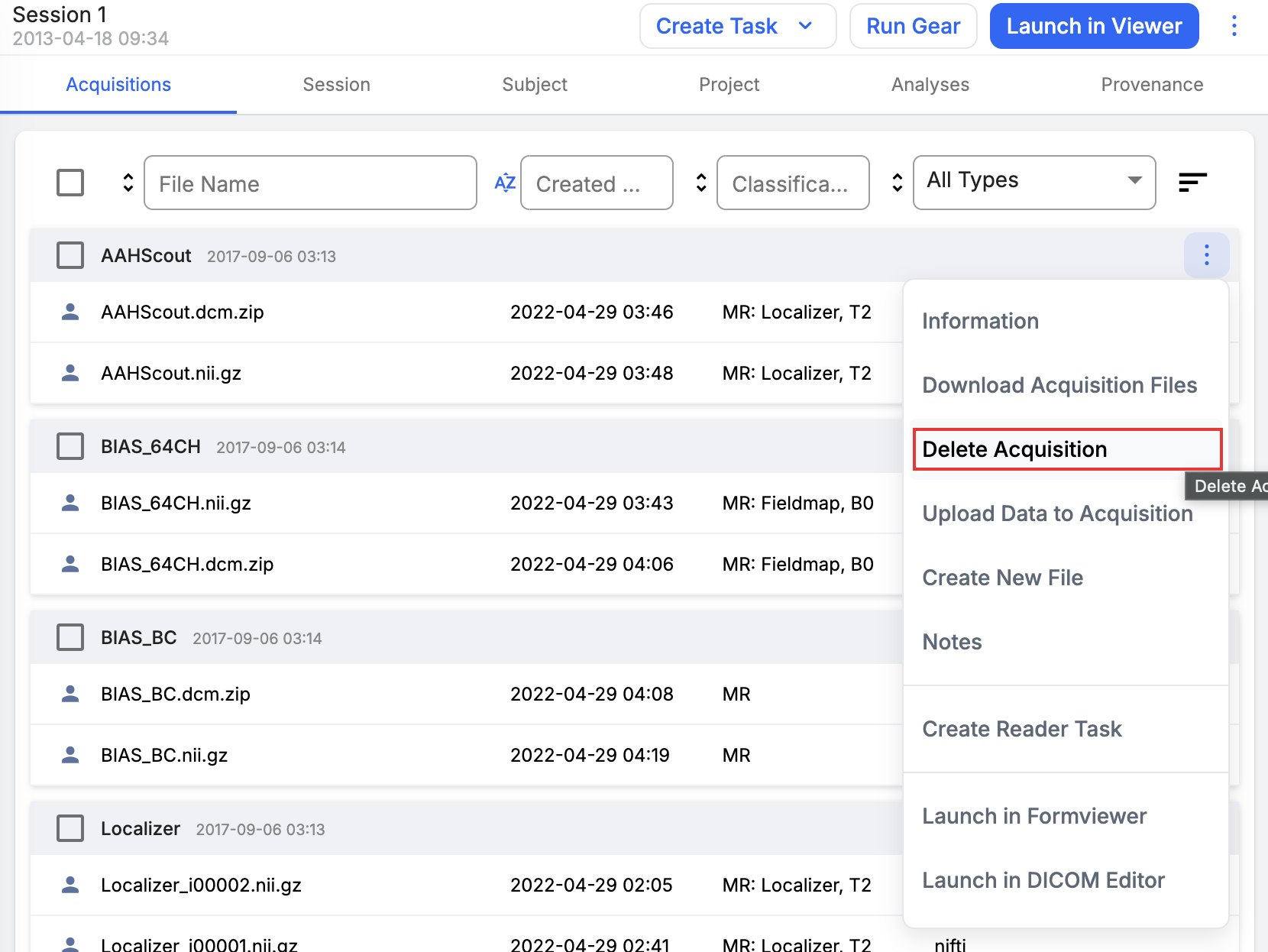1268x952 pixels.
Task: Switch to the Session tab
Action: (337, 84)
